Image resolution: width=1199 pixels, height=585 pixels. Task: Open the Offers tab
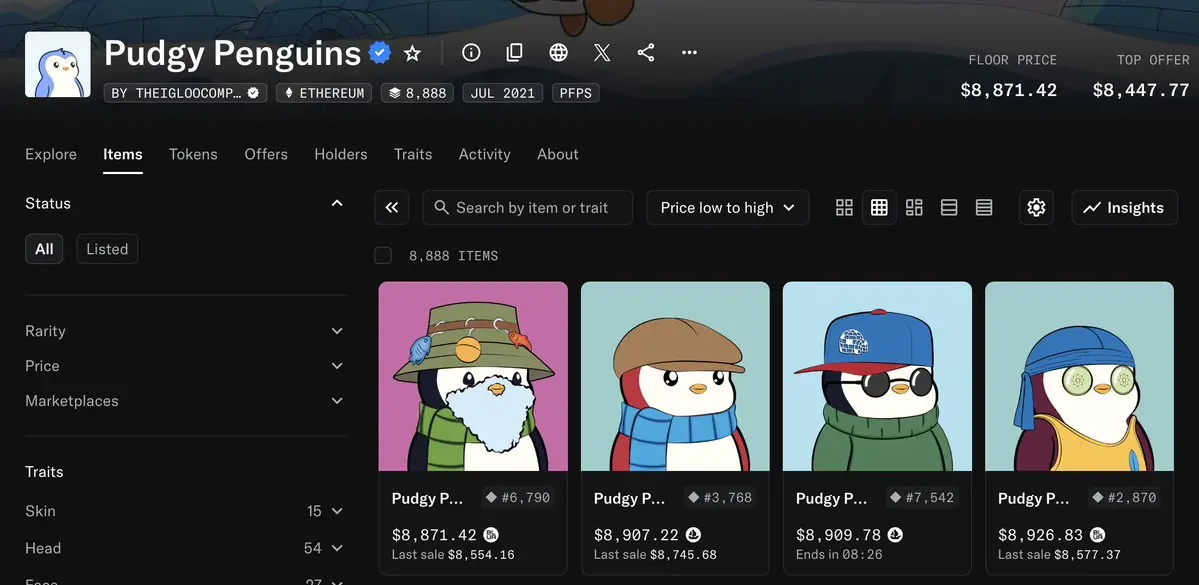pyautogui.click(x=266, y=154)
